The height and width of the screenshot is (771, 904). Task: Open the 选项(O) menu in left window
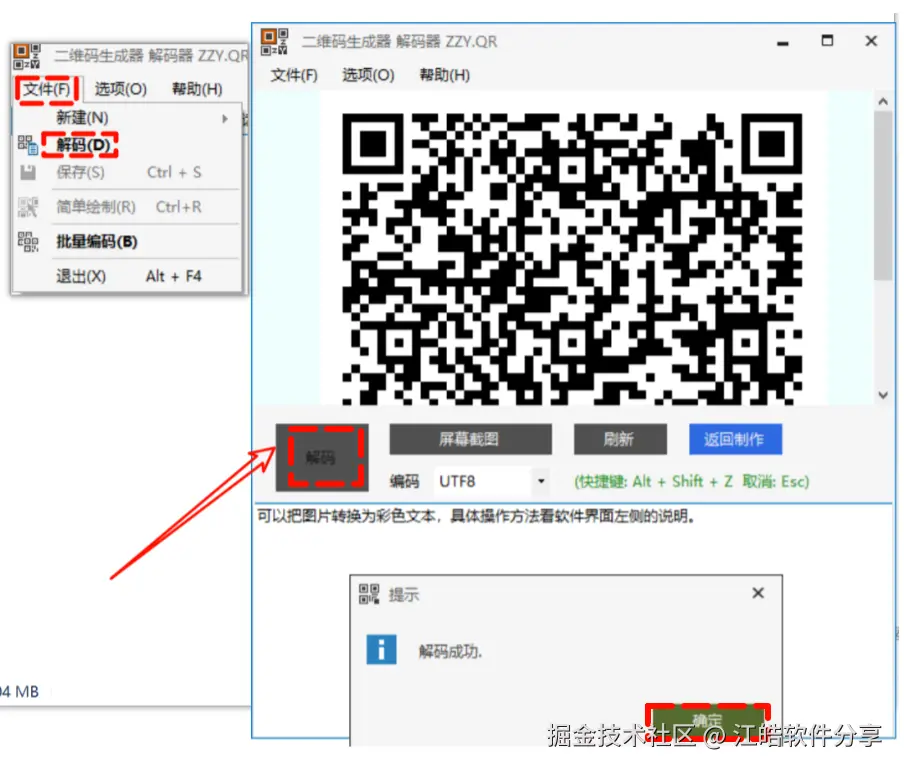(x=120, y=89)
